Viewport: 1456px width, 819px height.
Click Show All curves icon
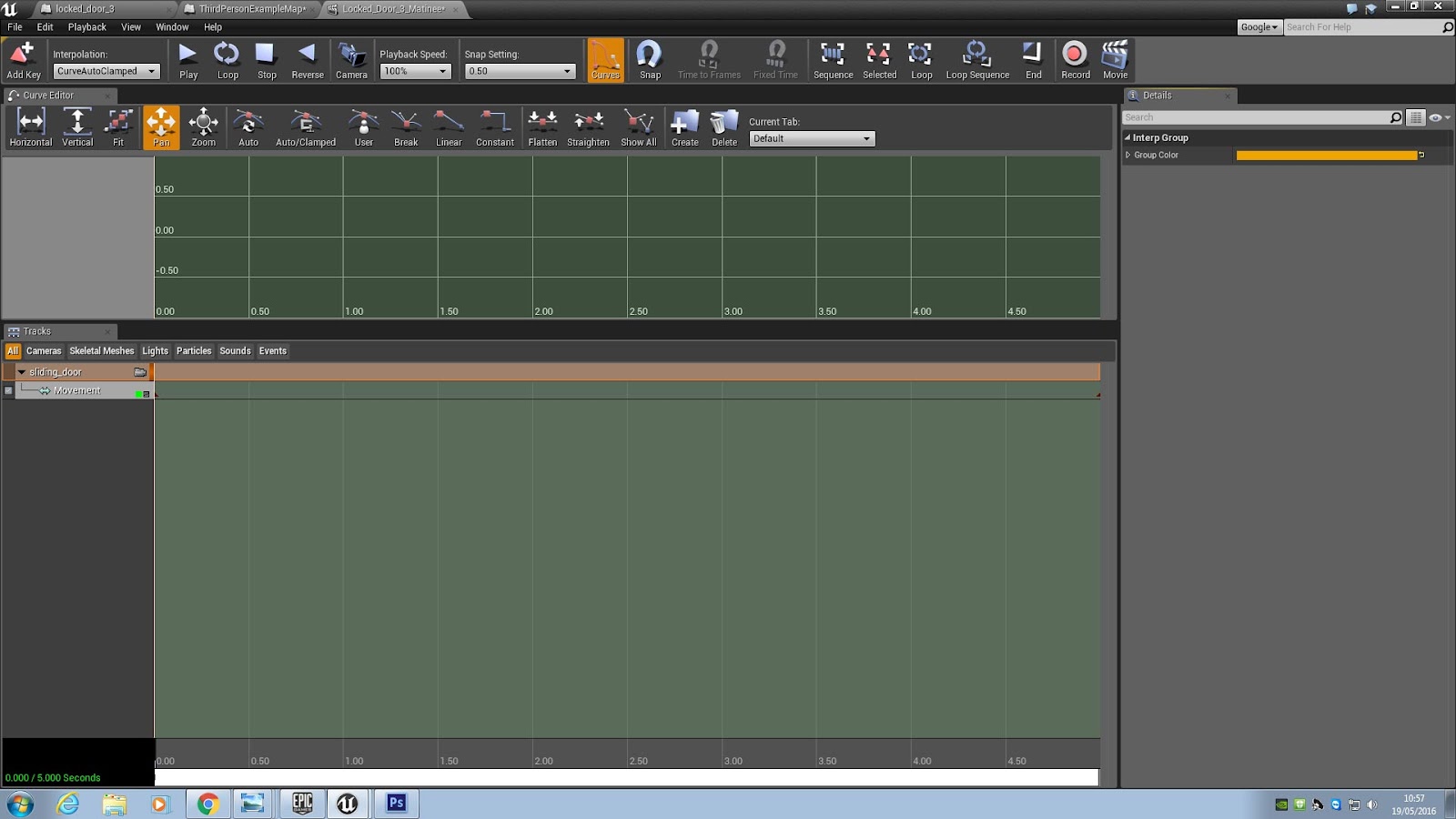coord(639,127)
